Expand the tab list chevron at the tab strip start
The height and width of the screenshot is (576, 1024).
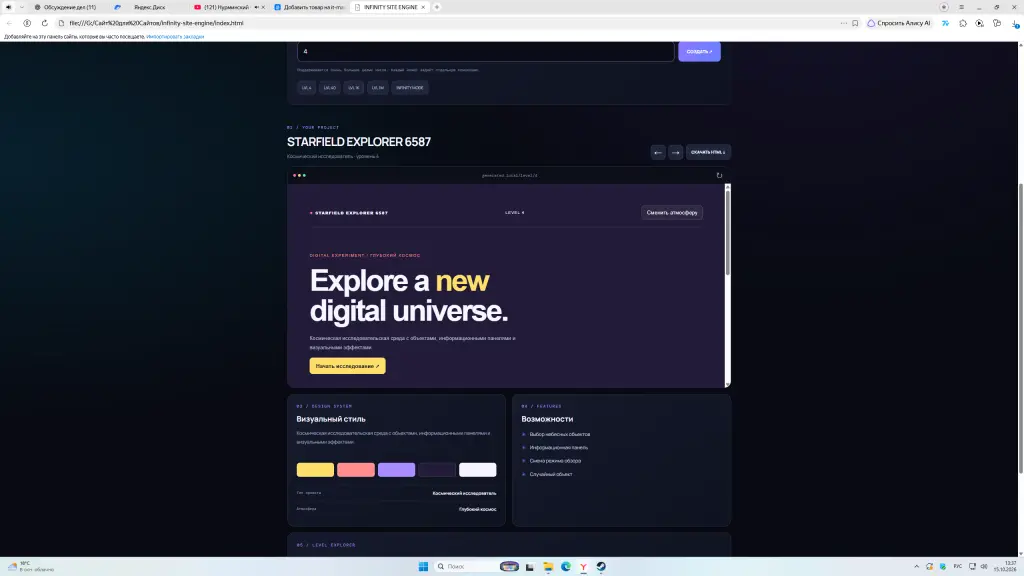(x=22, y=7)
